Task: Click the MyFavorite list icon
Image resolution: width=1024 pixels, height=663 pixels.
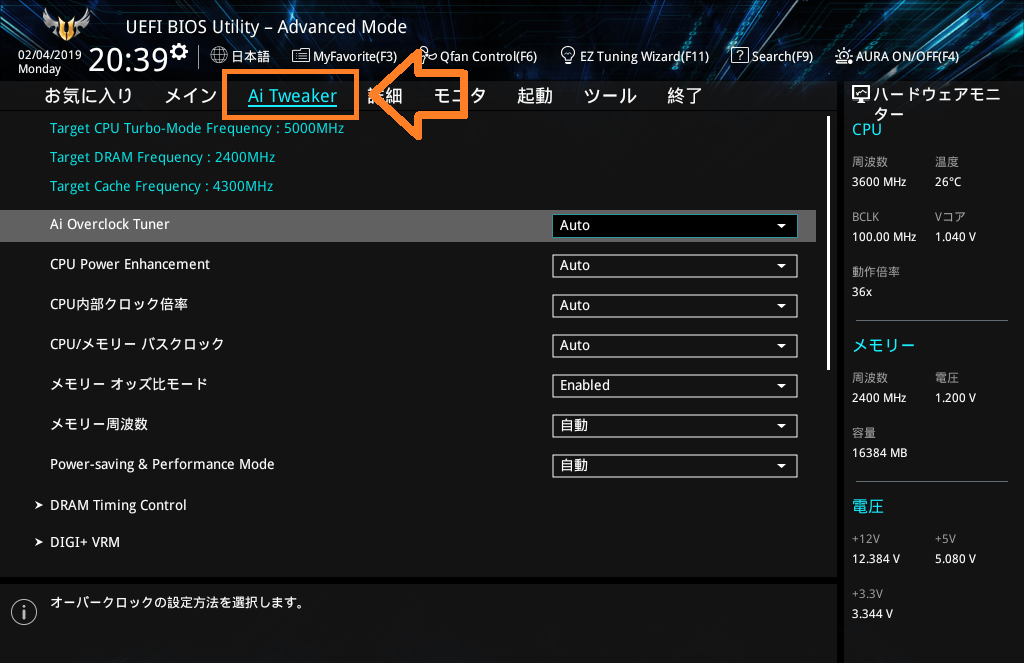Action: click(300, 56)
